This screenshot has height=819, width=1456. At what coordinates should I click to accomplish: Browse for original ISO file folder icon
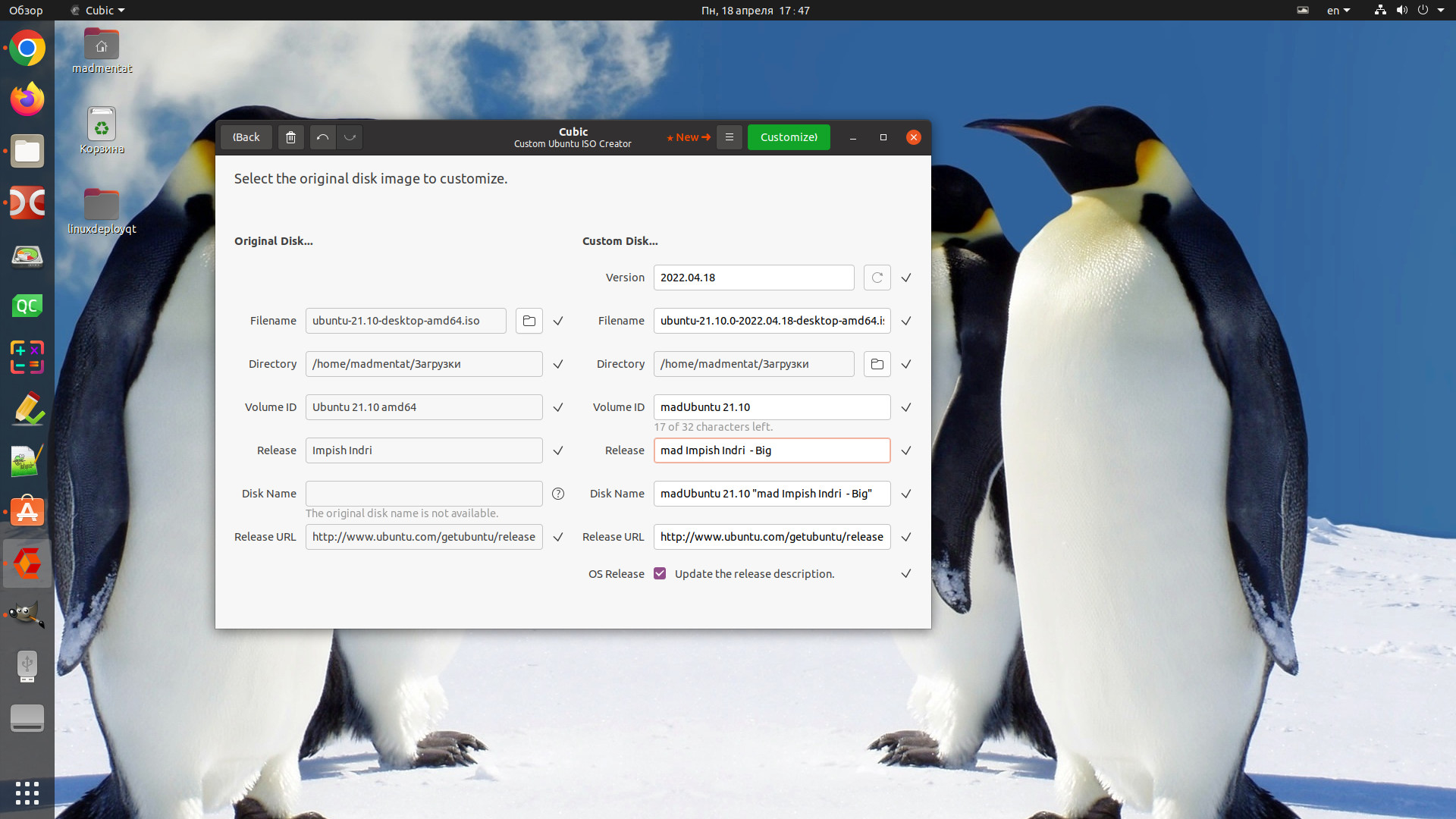click(529, 321)
